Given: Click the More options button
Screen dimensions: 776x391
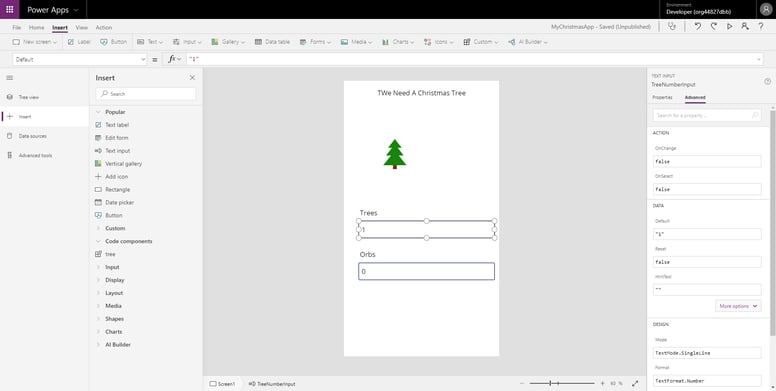Looking at the screenshot, I should pyautogui.click(x=738, y=306).
